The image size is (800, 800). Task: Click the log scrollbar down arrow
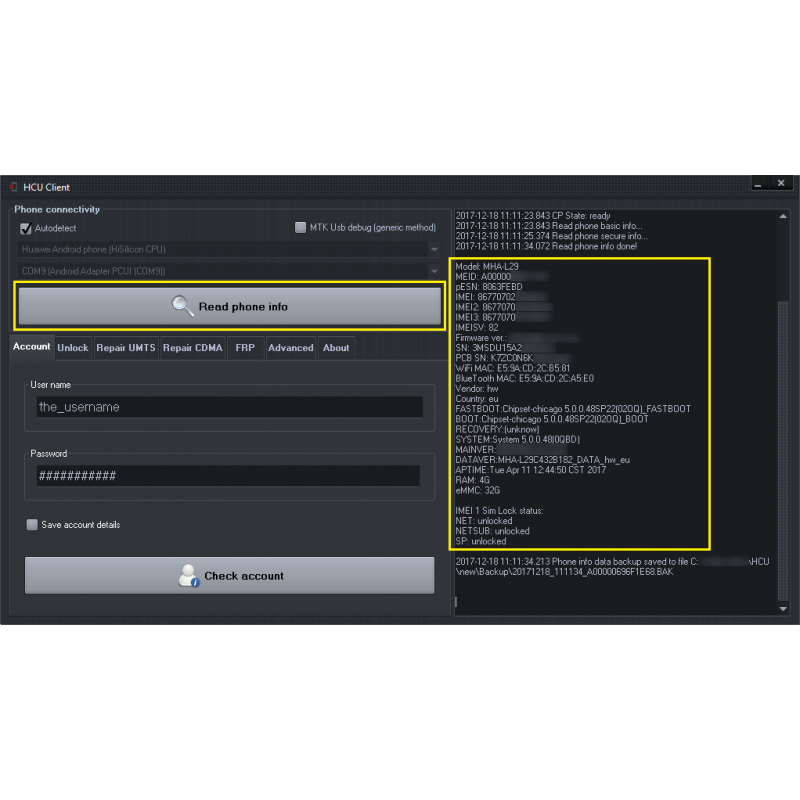(783, 609)
